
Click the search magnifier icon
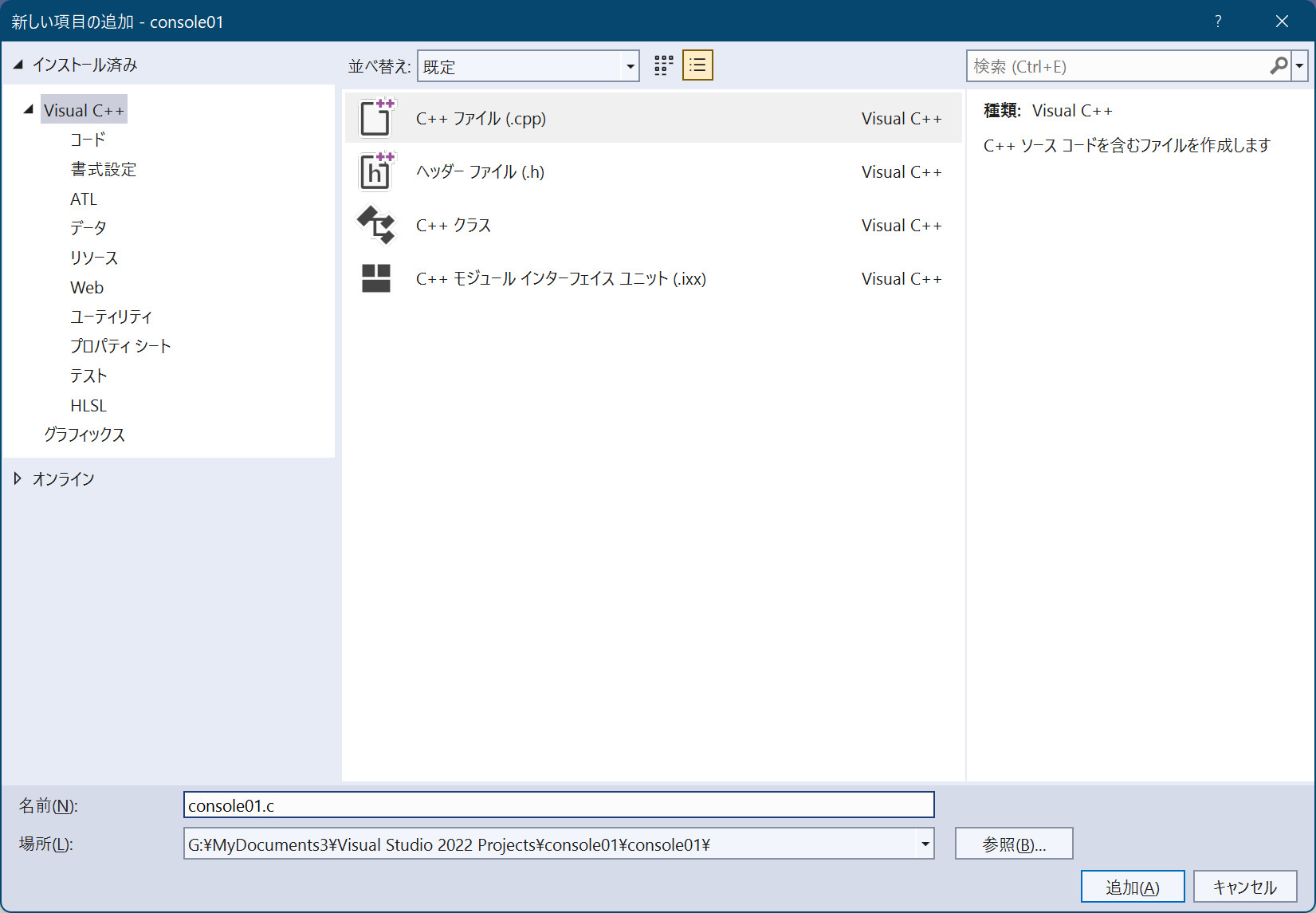point(1278,66)
